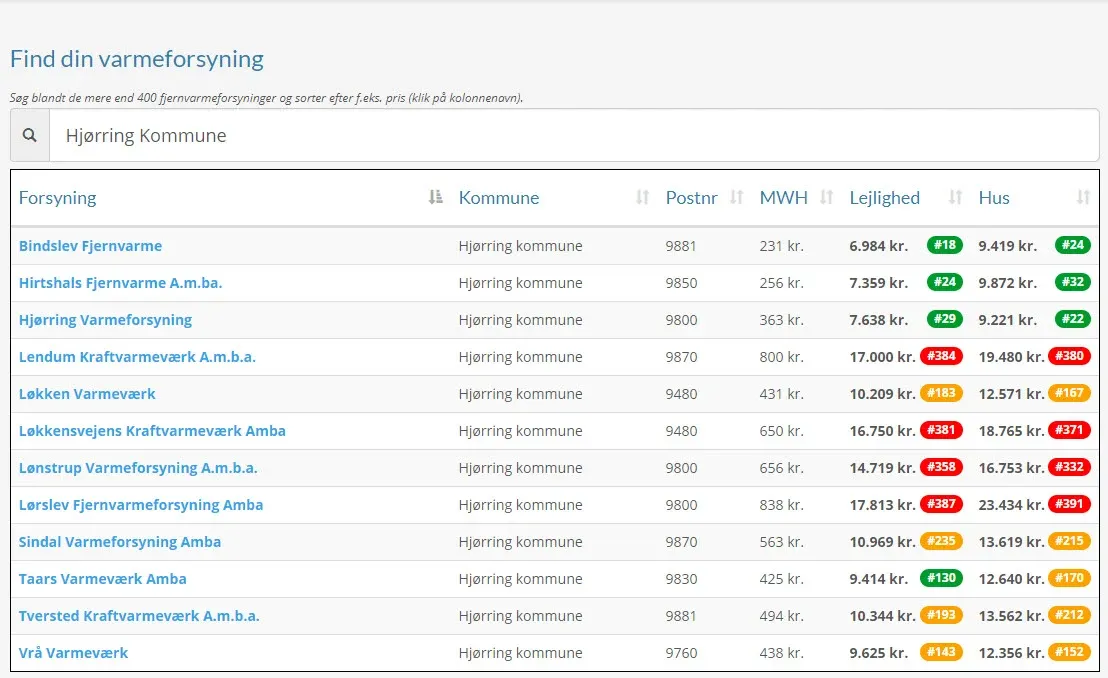The width and height of the screenshot is (1108, 678).
Task: Open Hirtshals Fjernvarme A.m.ba. link
Action: coord(121,283)
